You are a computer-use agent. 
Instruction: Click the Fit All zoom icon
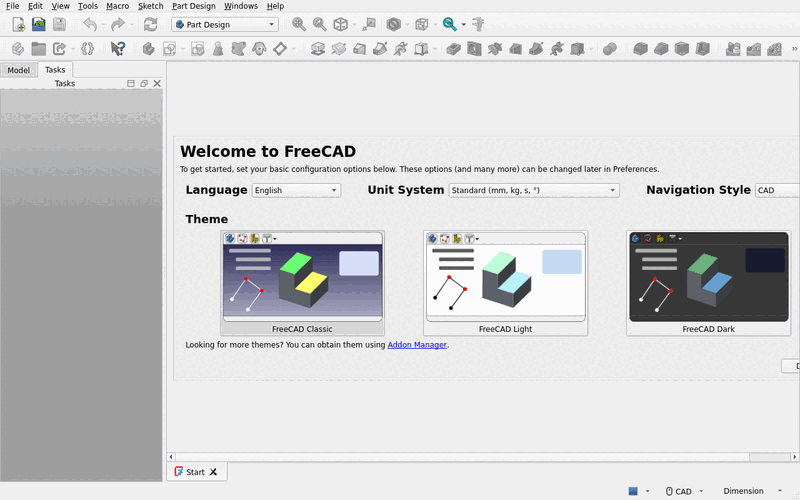point(299,24)
